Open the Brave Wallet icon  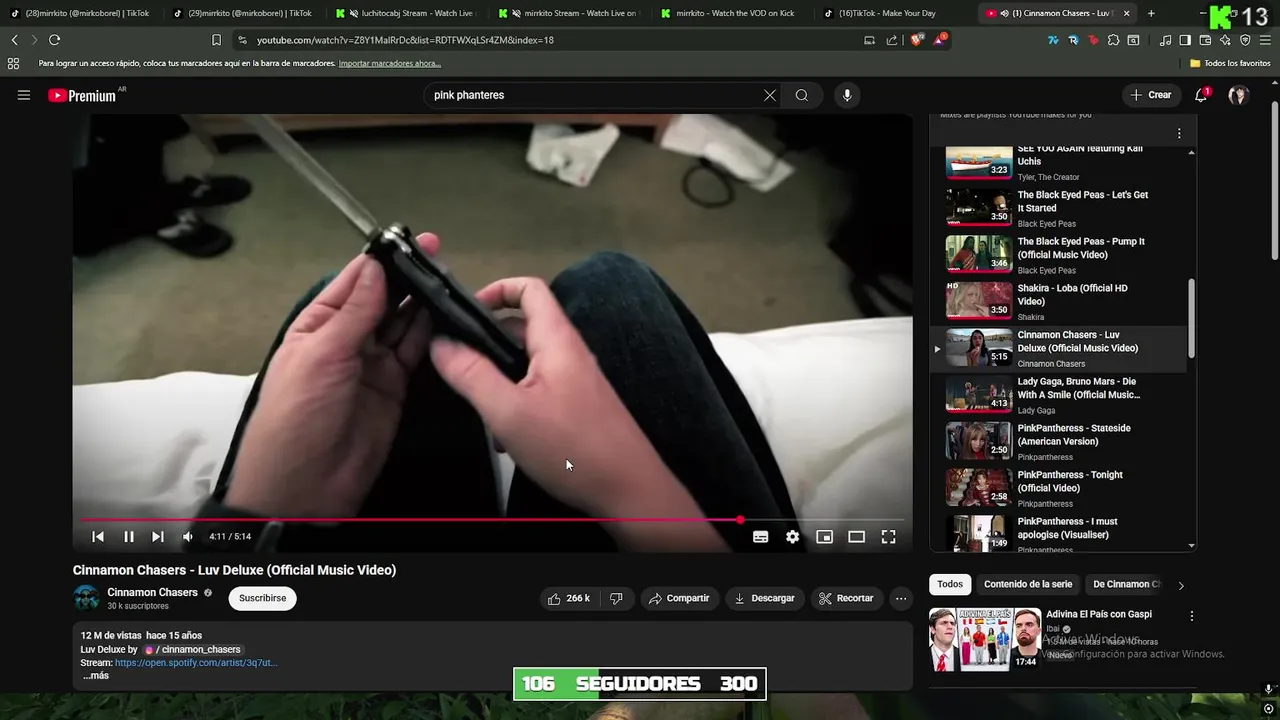click(1205, 40)
